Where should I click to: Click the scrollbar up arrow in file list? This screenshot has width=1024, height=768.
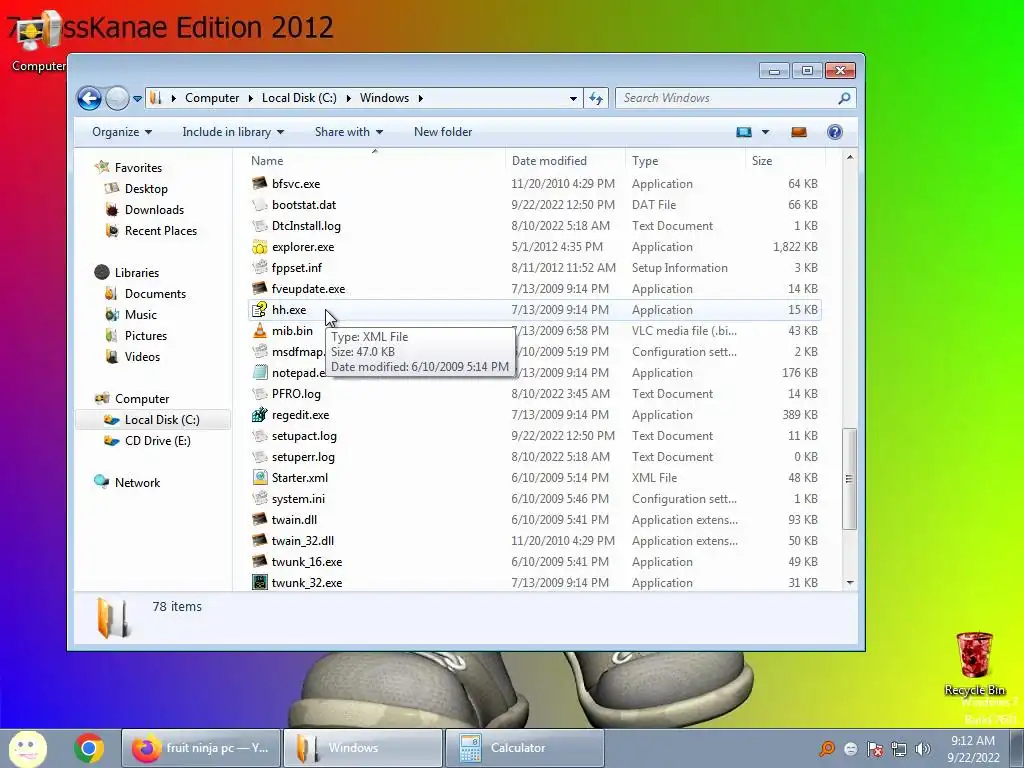coord(850,157)
